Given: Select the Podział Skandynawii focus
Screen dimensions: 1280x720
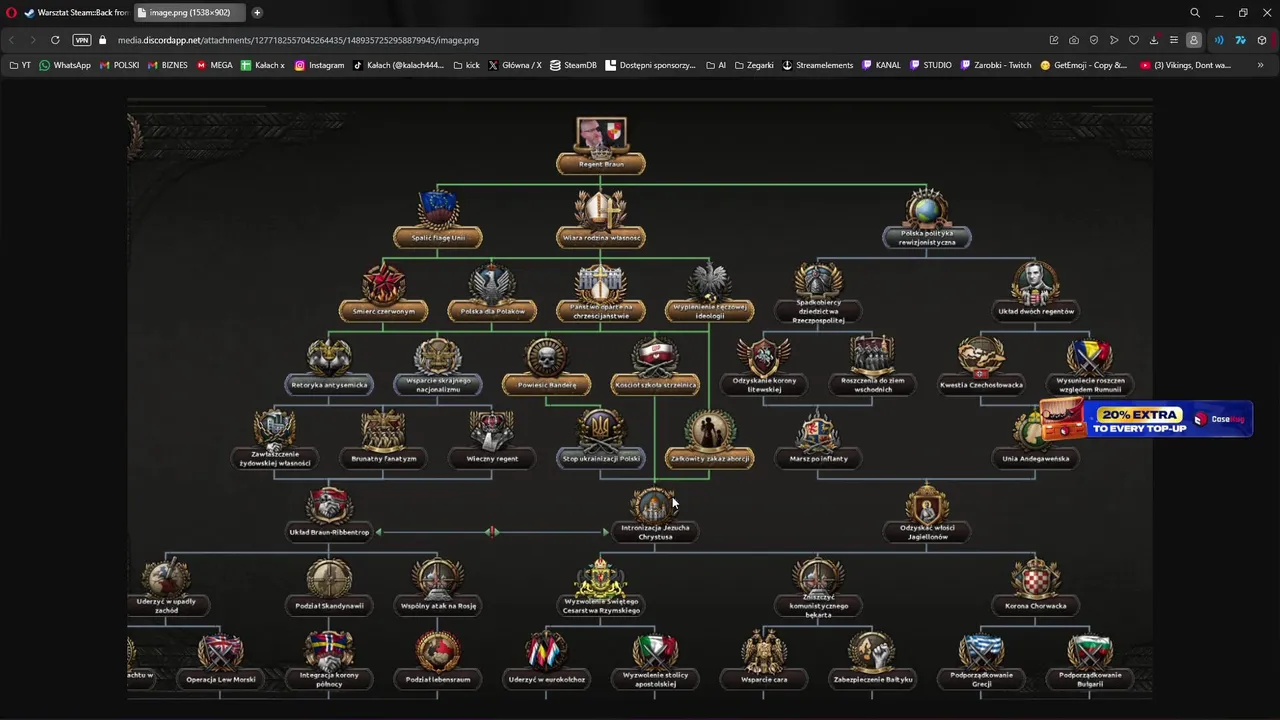Looking at the screenshot, I should point(329,587).
